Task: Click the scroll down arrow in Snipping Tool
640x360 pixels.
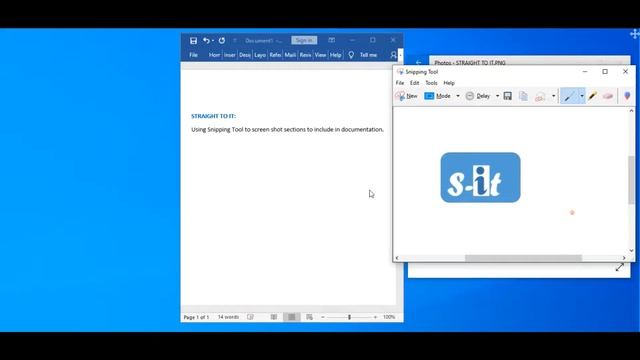Action: pos(631,251)
